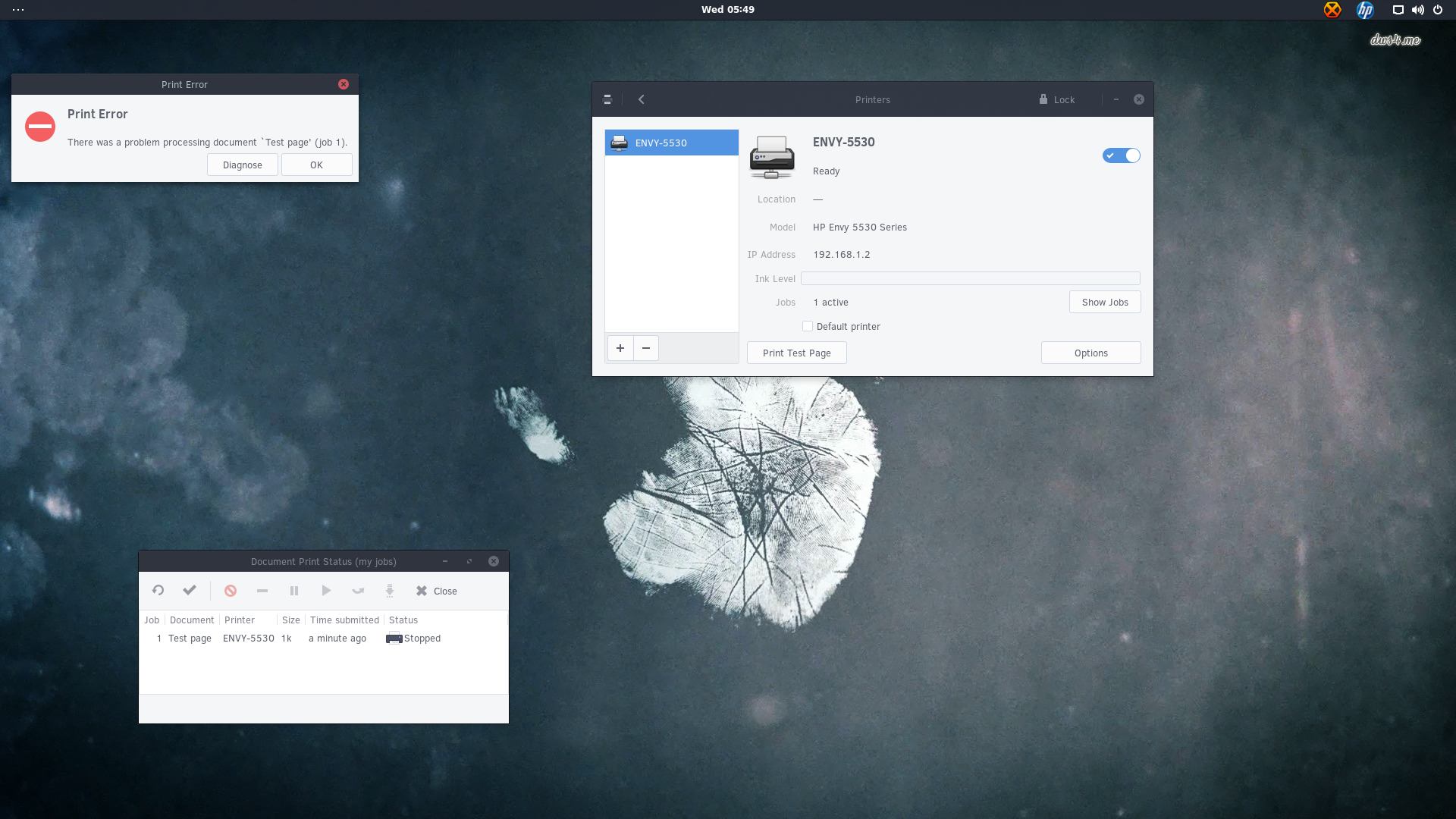Viewport: 1456px width, 819px height.
Task: Click the all-settings icon in Printers header
Action: [607, 99]
